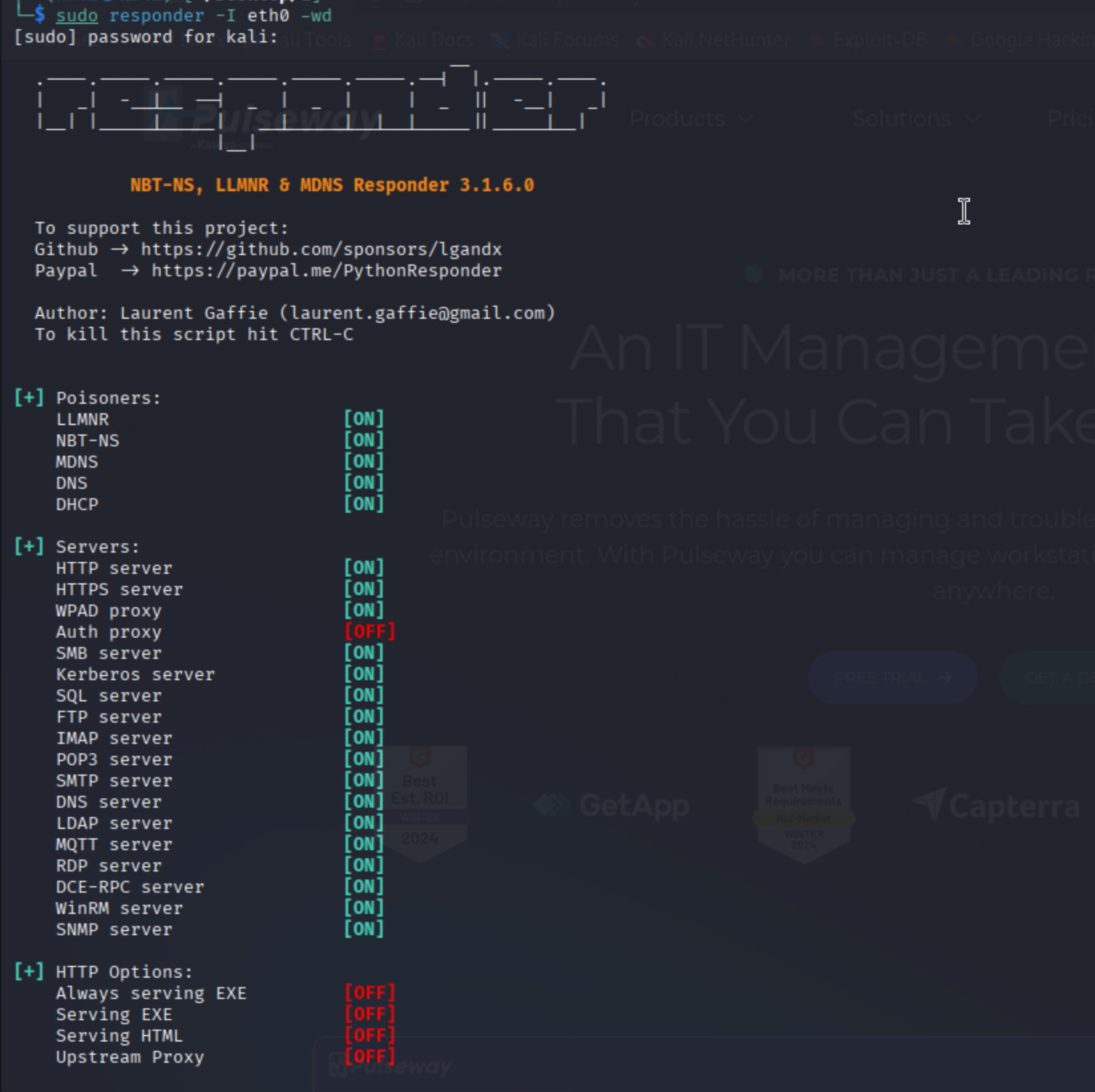Image resolution: width=1095 pixels, height=1092 pixels.
Task: Expand the Solutions dropdown menu
Action: click(914, 119)
